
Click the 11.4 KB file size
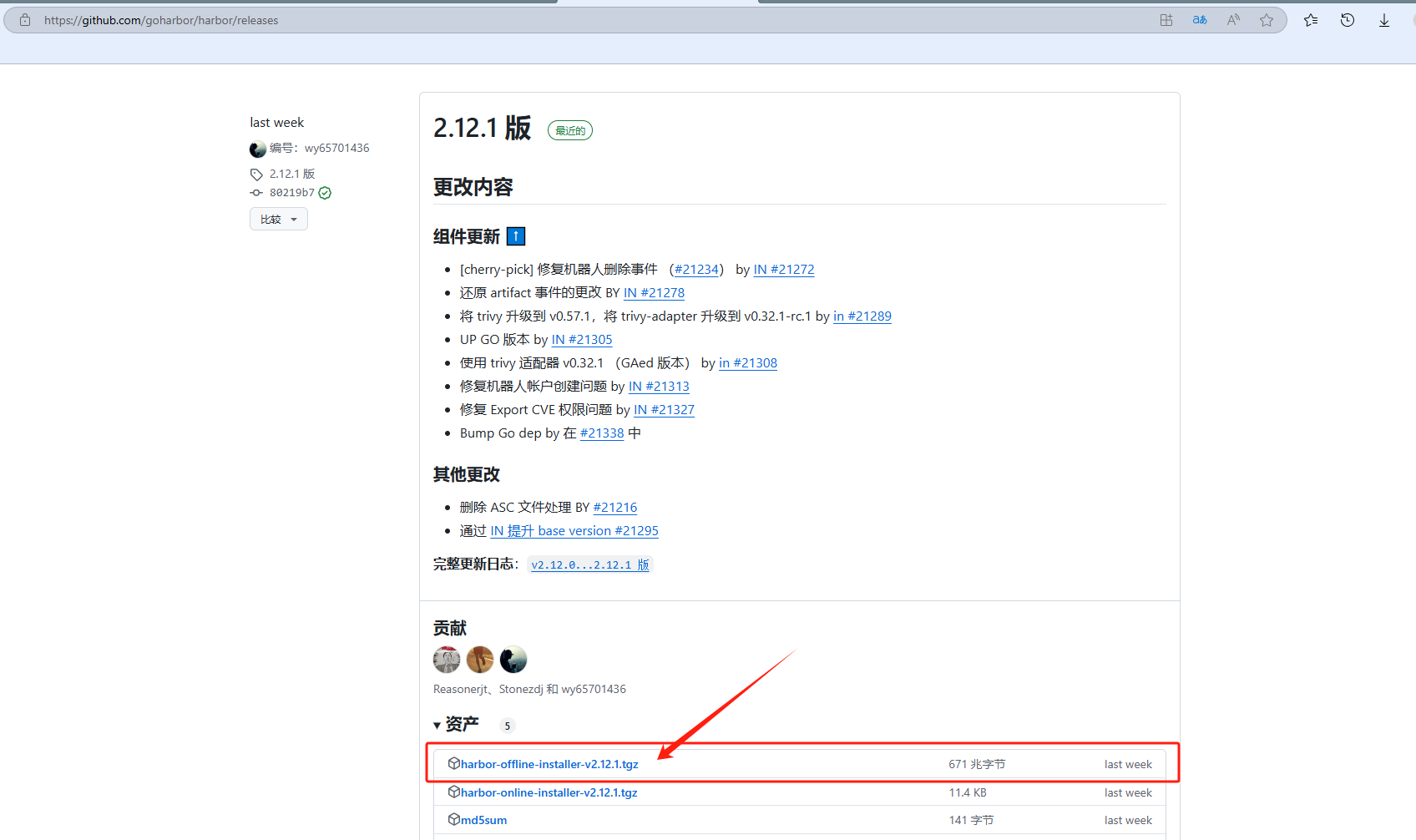pyautogui.click(x=968, y=792)
